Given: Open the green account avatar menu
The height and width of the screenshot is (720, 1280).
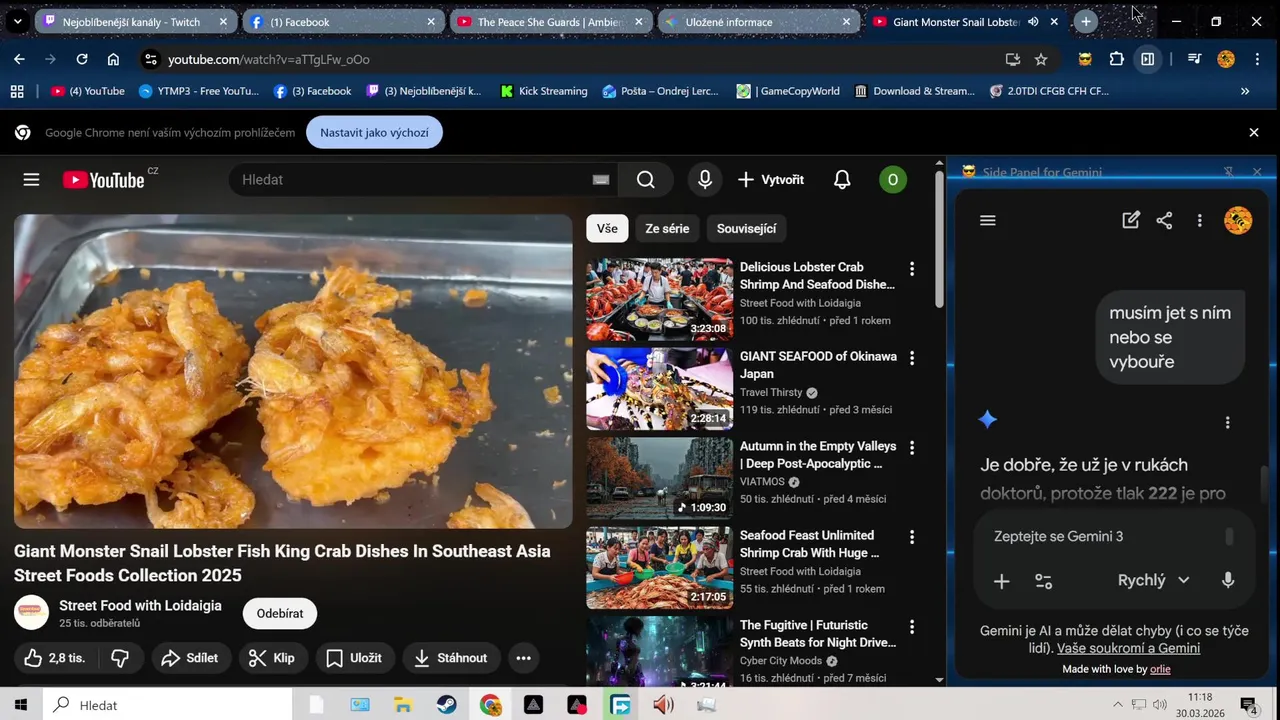Looking at the screenshot, I should [x=892, y=180].
